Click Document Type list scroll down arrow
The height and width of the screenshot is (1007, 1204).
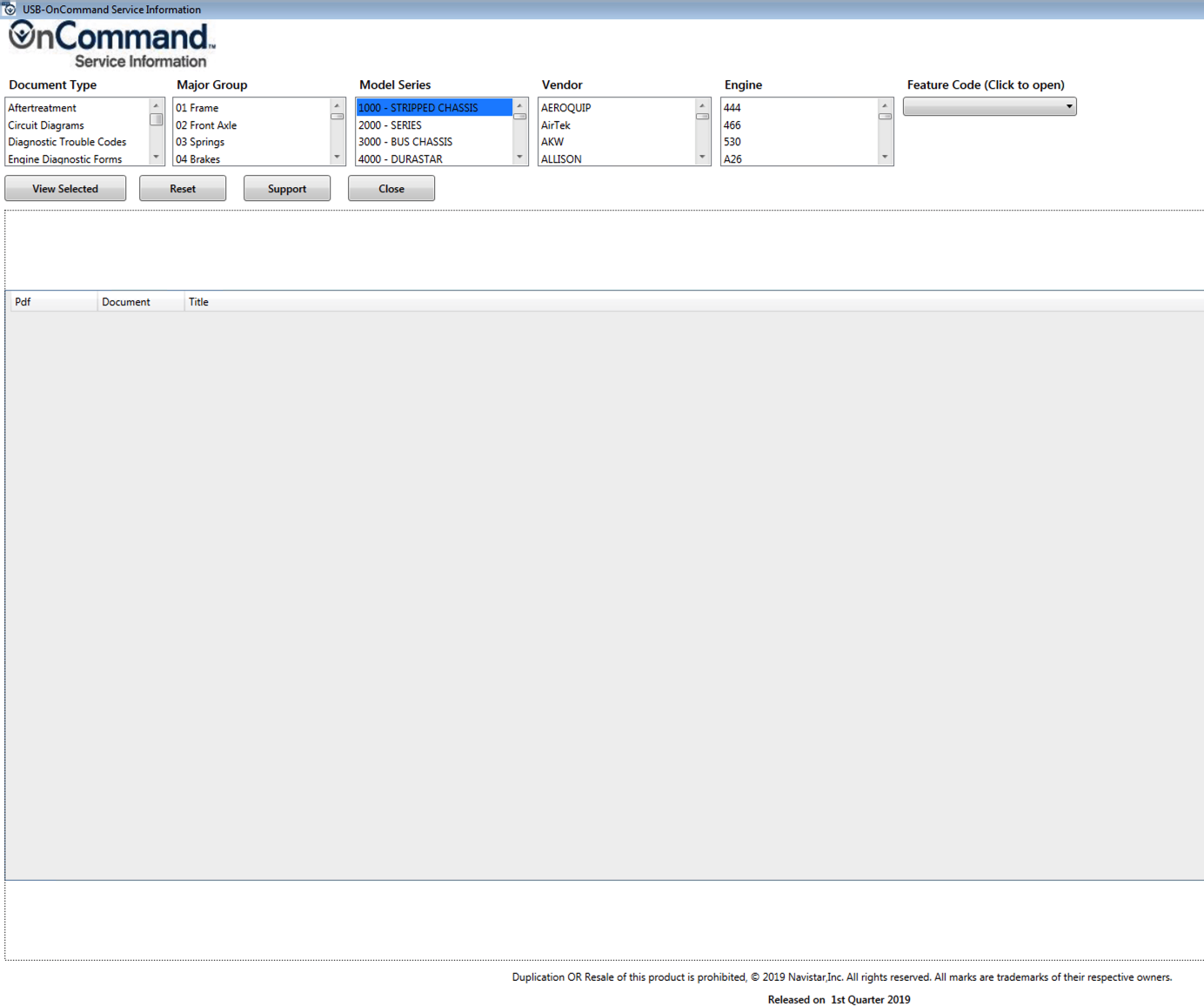[x=157, y=158]
